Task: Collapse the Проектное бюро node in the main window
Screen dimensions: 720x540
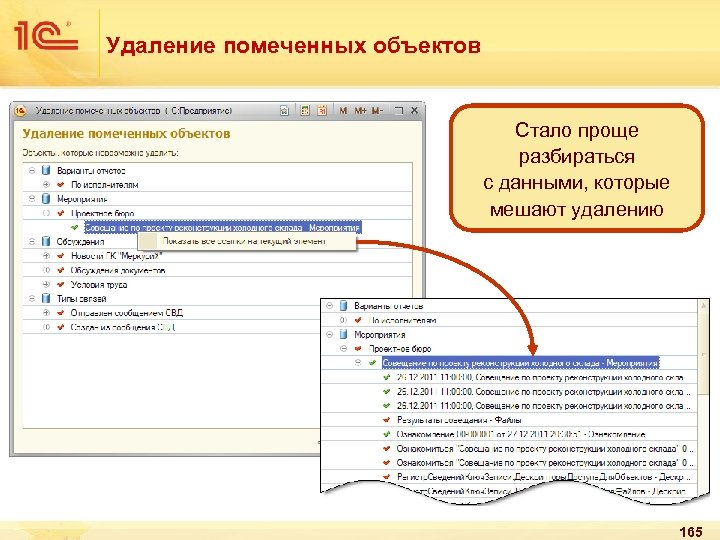Action: [x=46, y=213]
